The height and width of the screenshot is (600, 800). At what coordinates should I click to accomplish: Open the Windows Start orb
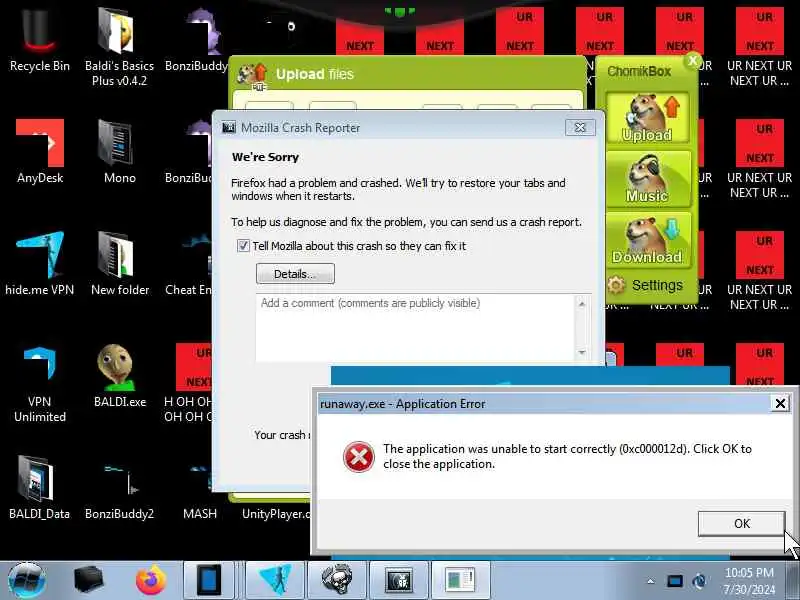point(27,580)
